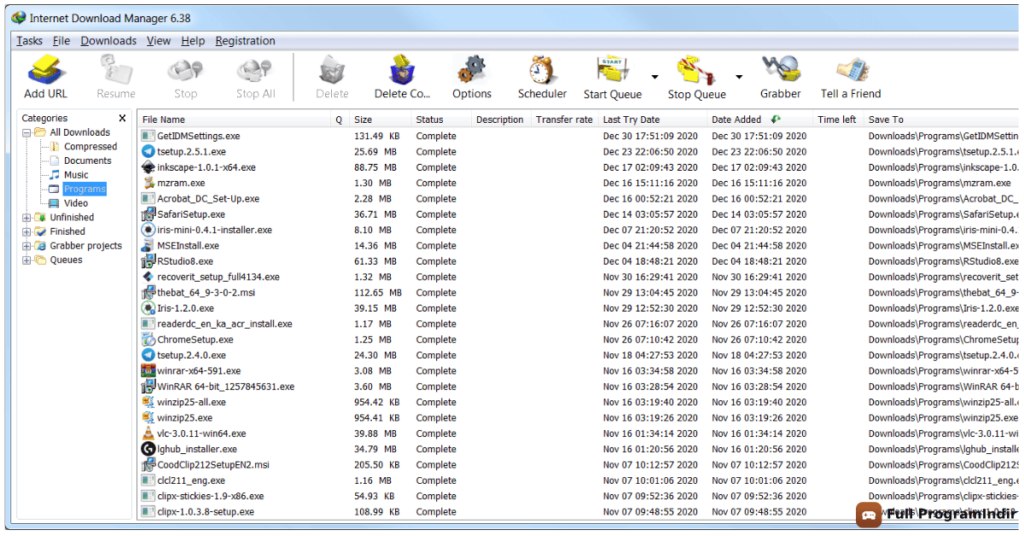Open the View menu
Viewport: 1024px width, 536px height.
pyautogui.click(x=158, y=40)
